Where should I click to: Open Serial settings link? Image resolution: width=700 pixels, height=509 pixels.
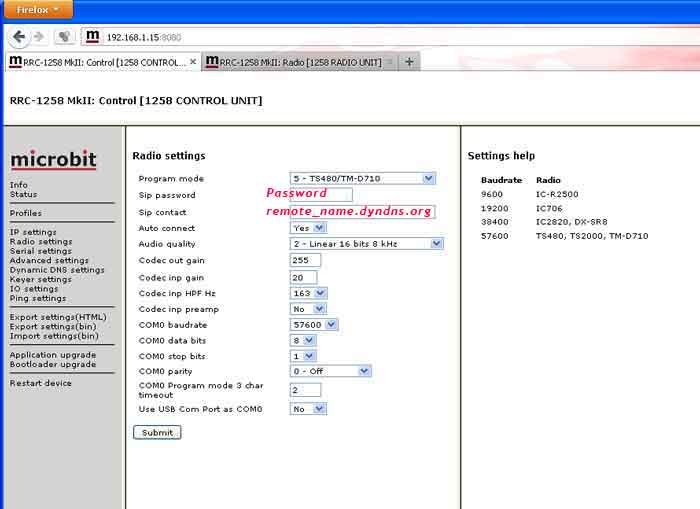tap(41, 251)
